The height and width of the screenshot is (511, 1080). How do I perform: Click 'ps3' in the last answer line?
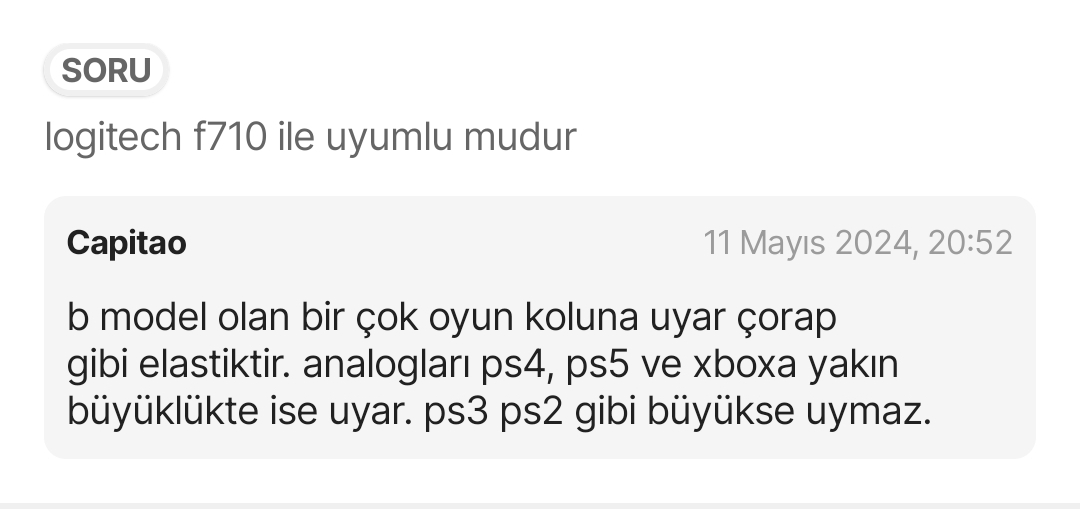pyautogui.click(x=456, y=413)
